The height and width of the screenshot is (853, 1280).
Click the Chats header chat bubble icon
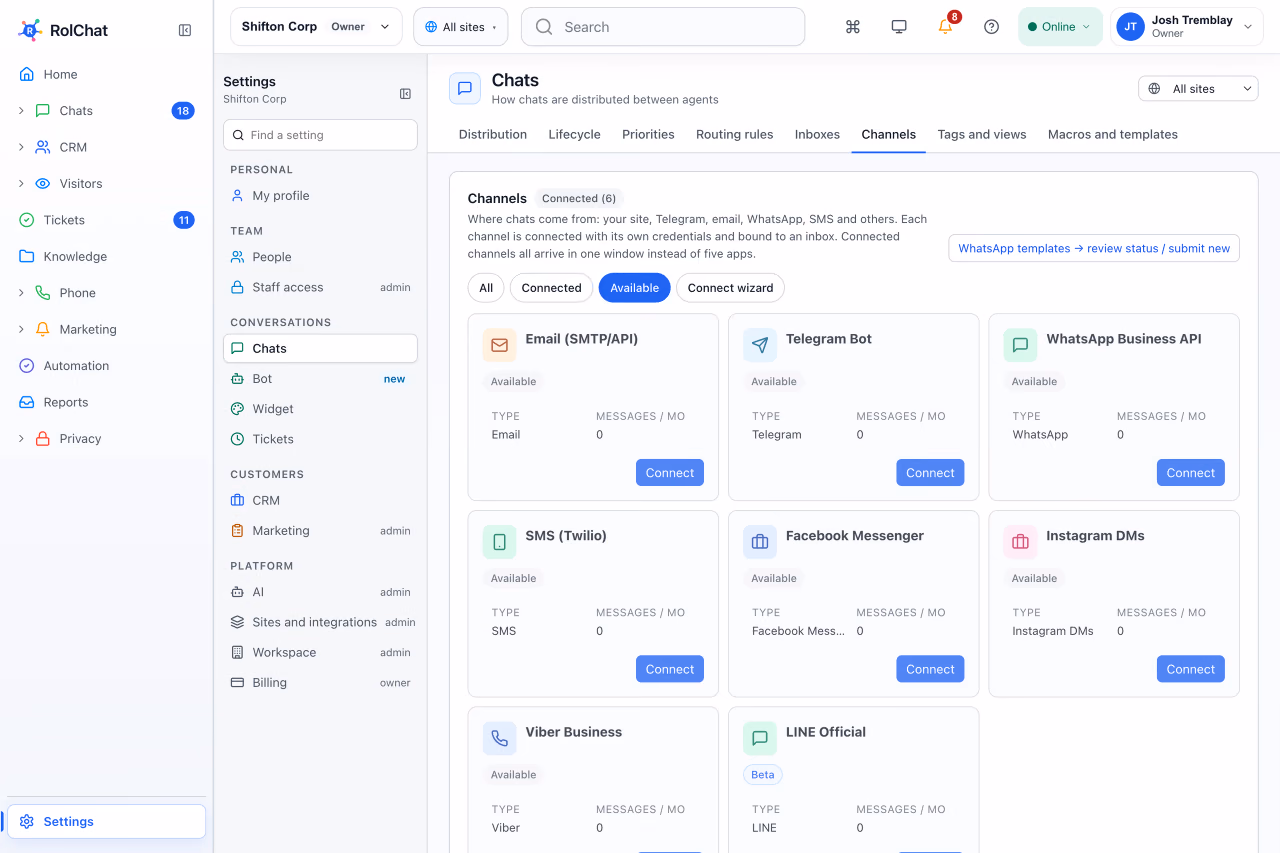465,88
